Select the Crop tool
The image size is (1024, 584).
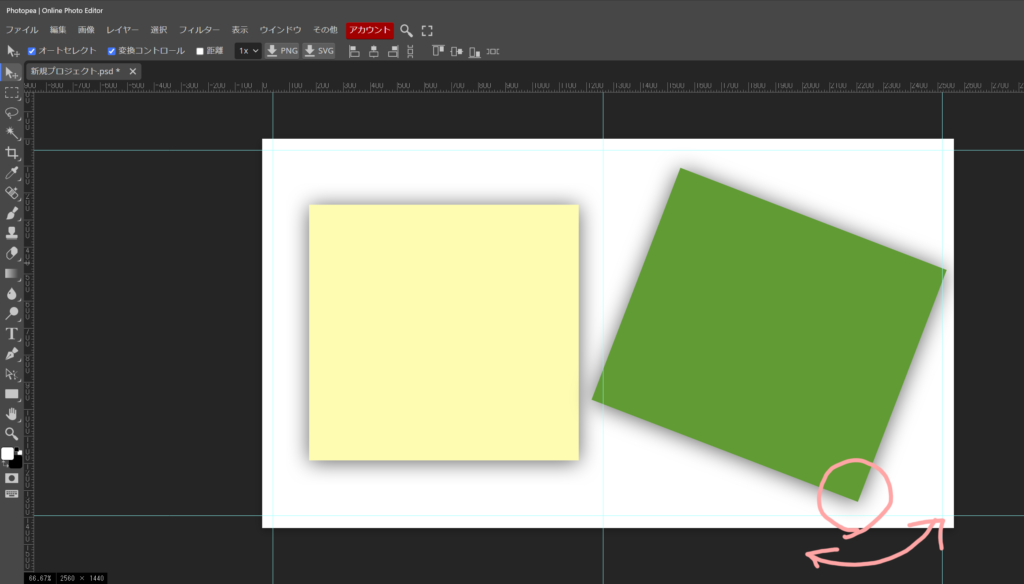click(12, 153)
